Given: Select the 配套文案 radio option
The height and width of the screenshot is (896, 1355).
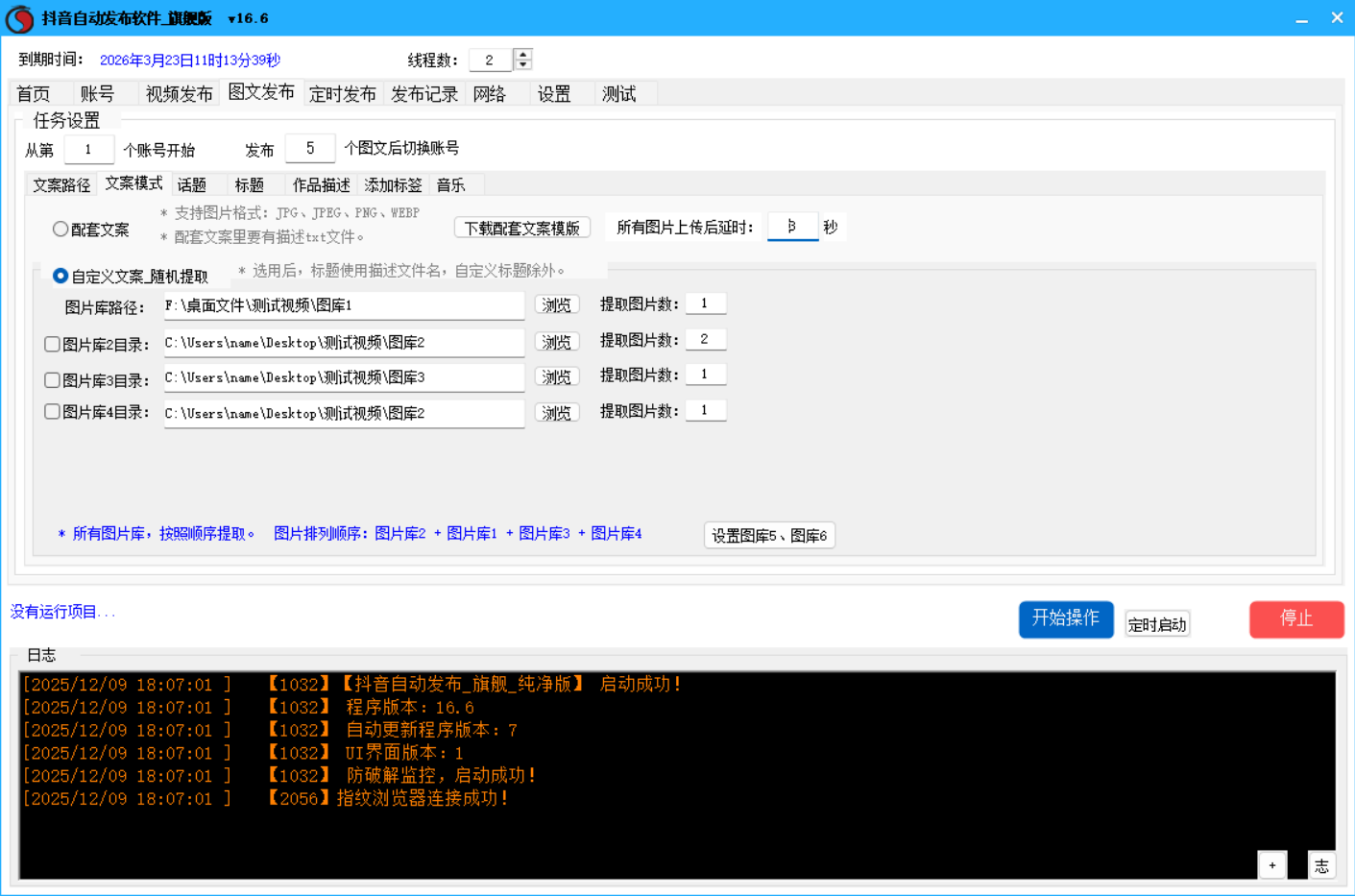Looking at the screenshot, I should [60, 229].
